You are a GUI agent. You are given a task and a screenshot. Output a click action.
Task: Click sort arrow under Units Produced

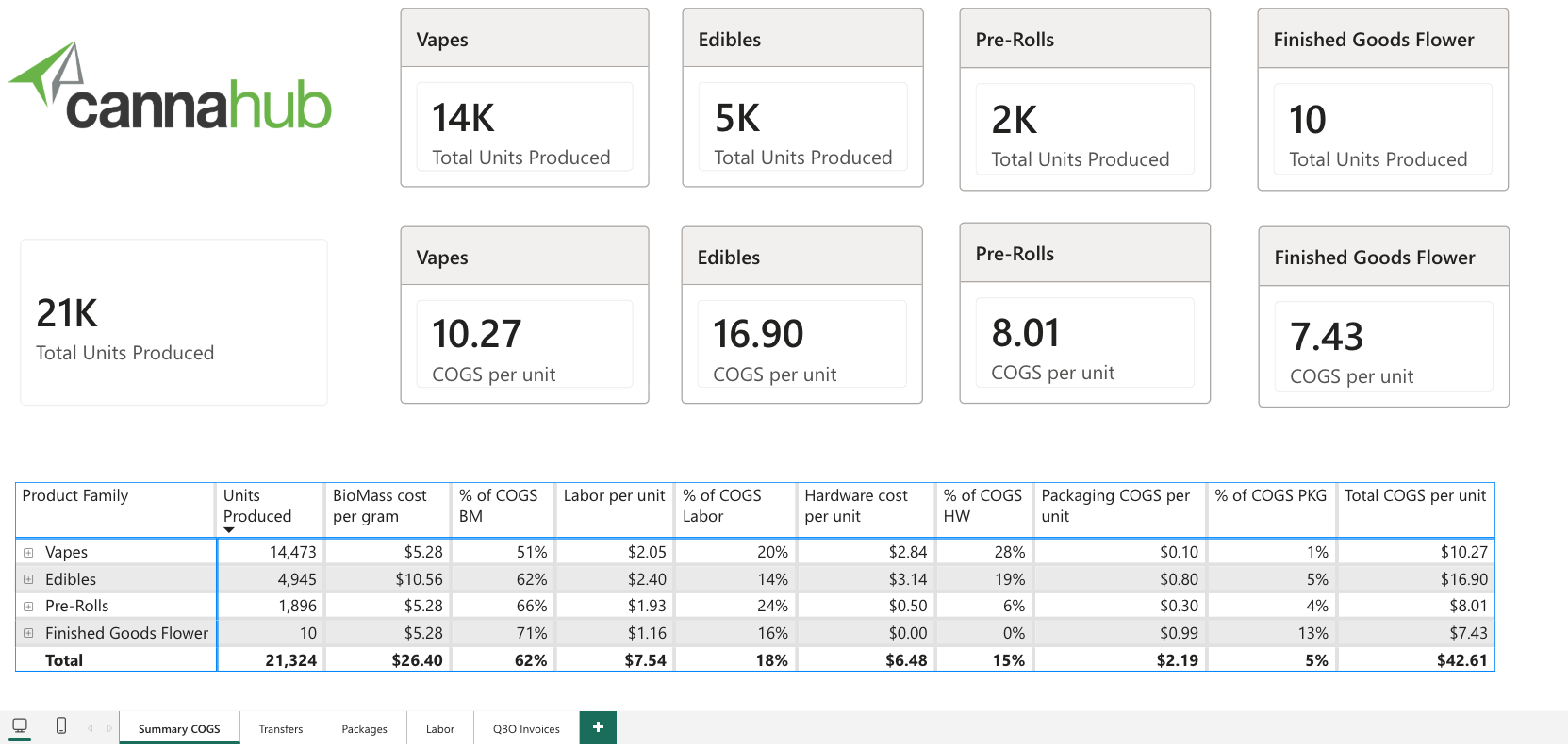228,530
